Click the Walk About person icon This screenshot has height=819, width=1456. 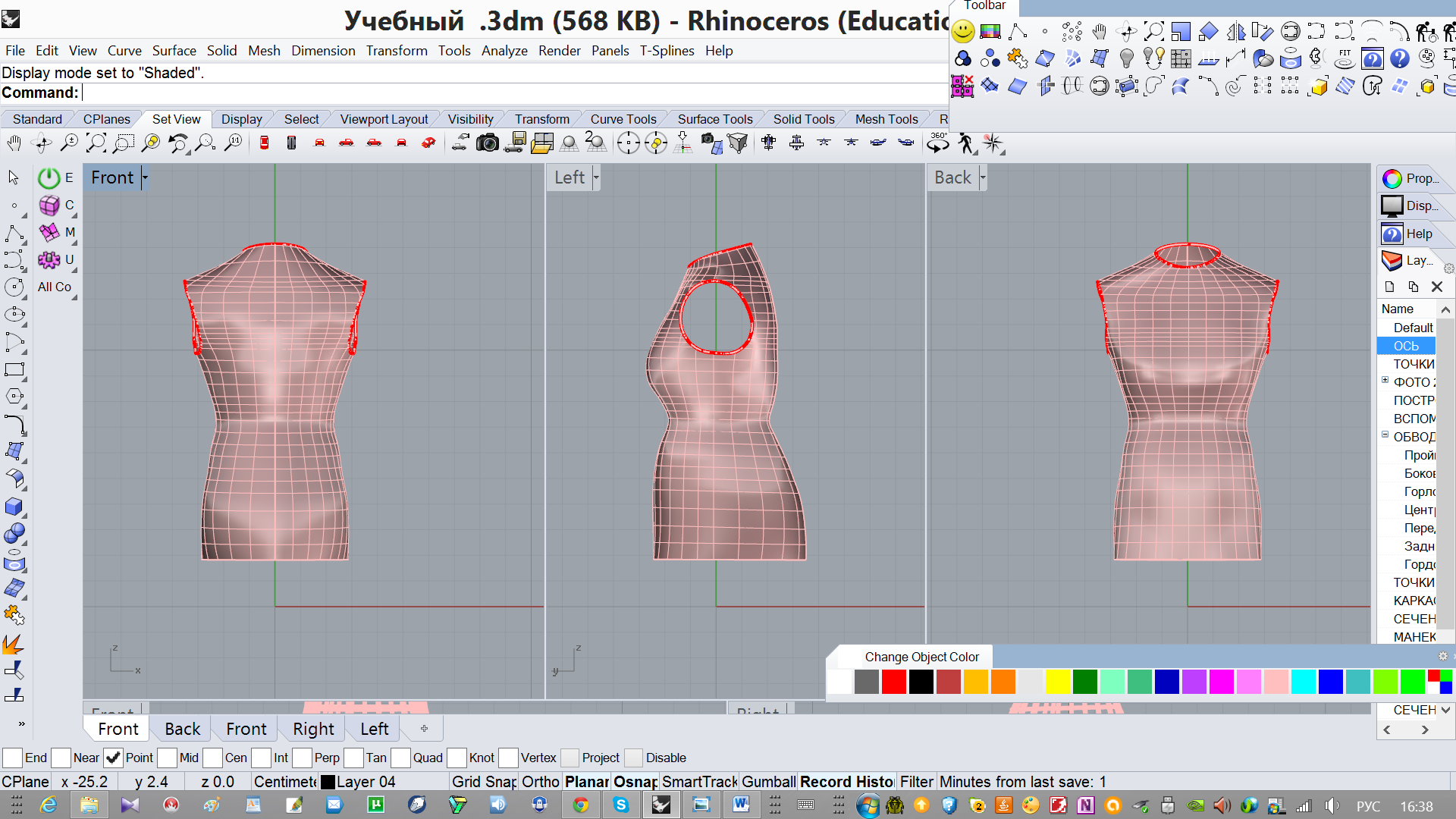pos(965,143)
